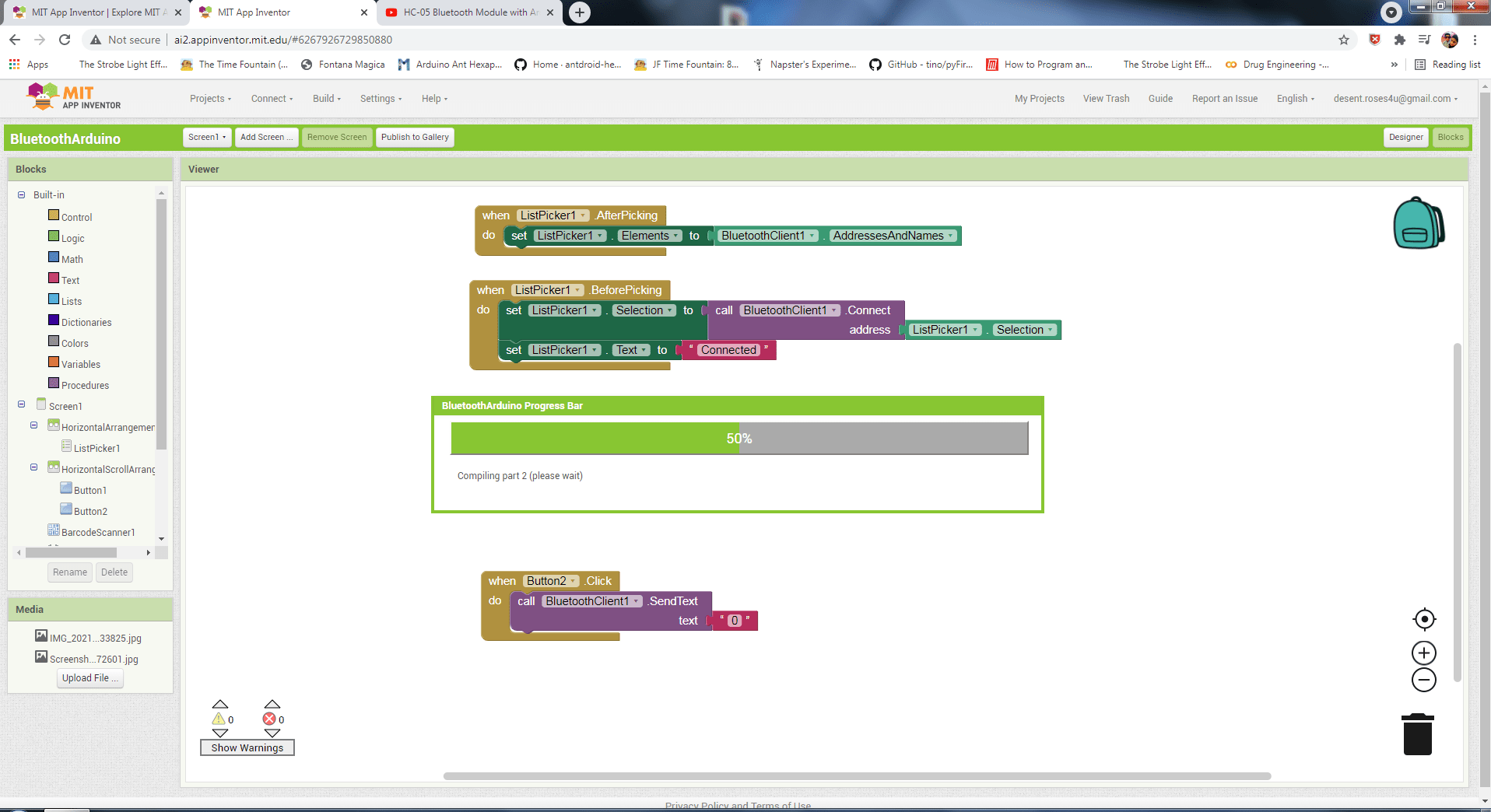
Task: Collapse the HorizontalArrangement tree node
Action: pyautogui.click(x=33, y=425)
